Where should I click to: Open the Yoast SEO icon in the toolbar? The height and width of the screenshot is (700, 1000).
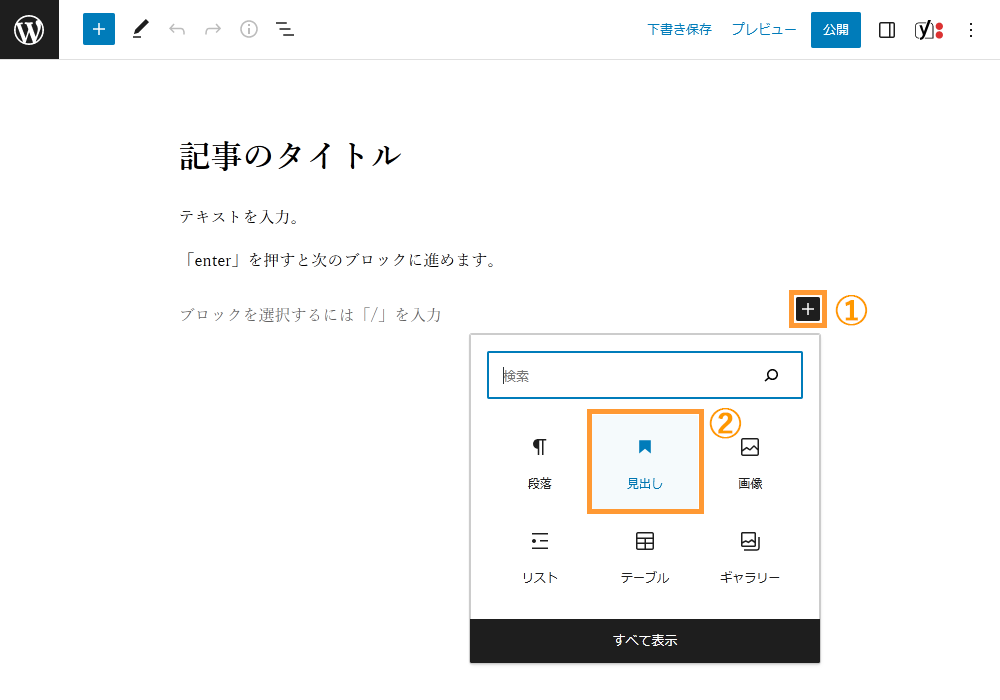925,29
